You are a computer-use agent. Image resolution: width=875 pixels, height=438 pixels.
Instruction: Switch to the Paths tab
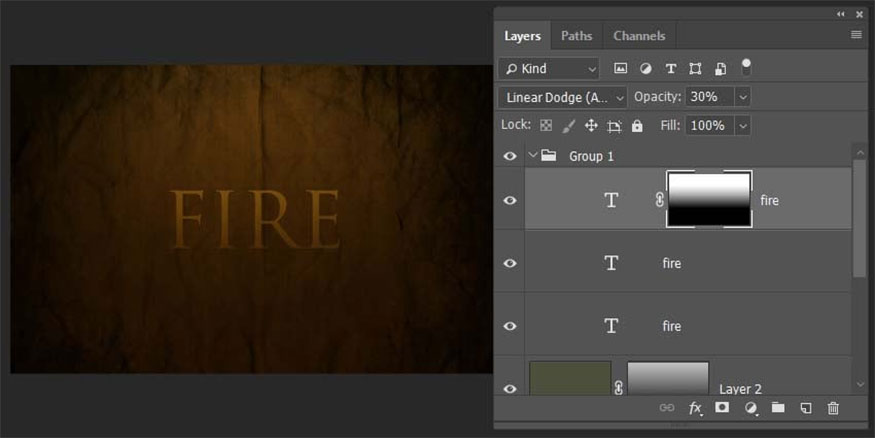coord(576,36)
